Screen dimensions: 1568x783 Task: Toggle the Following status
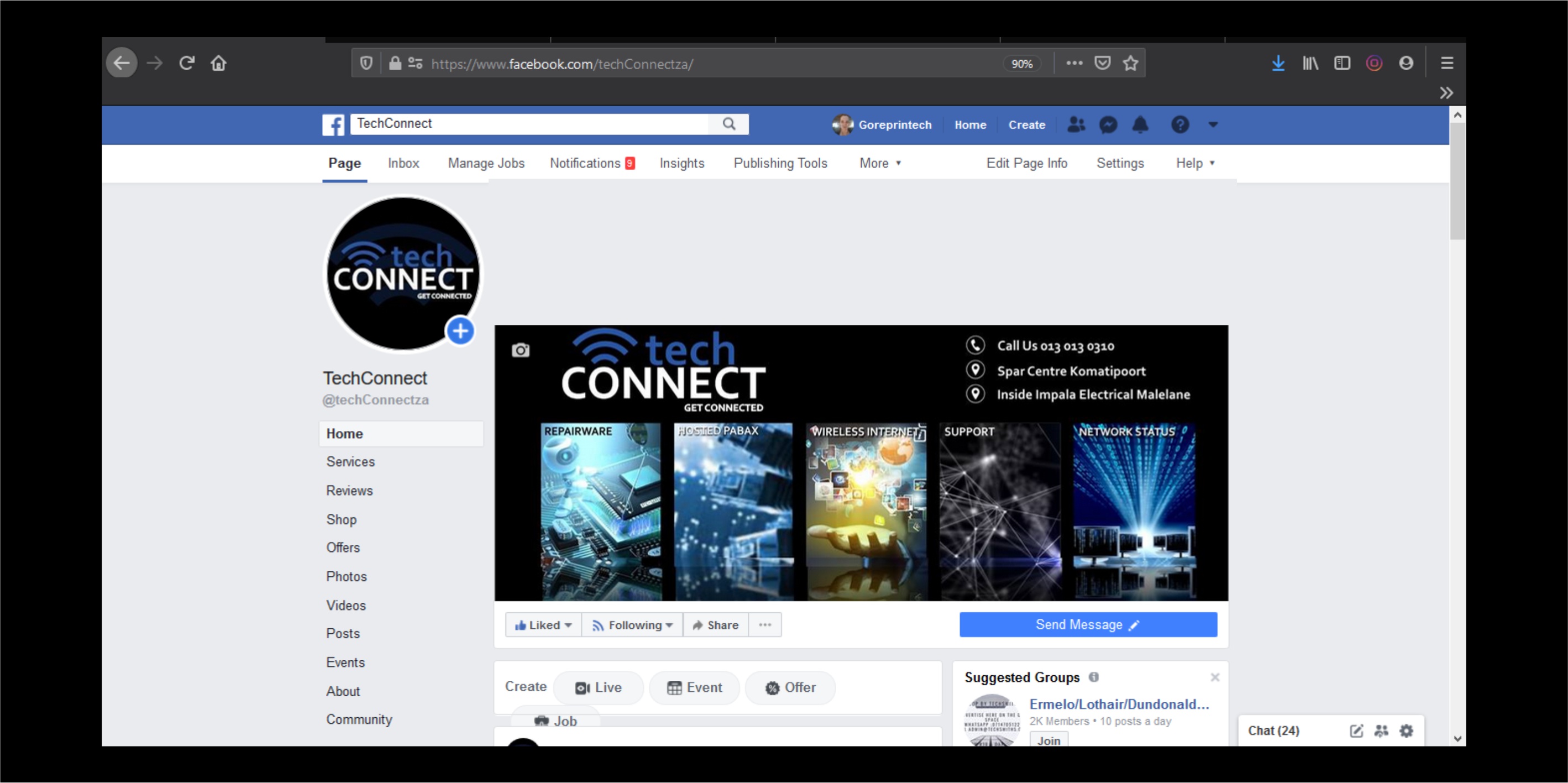tap(632, 625)
